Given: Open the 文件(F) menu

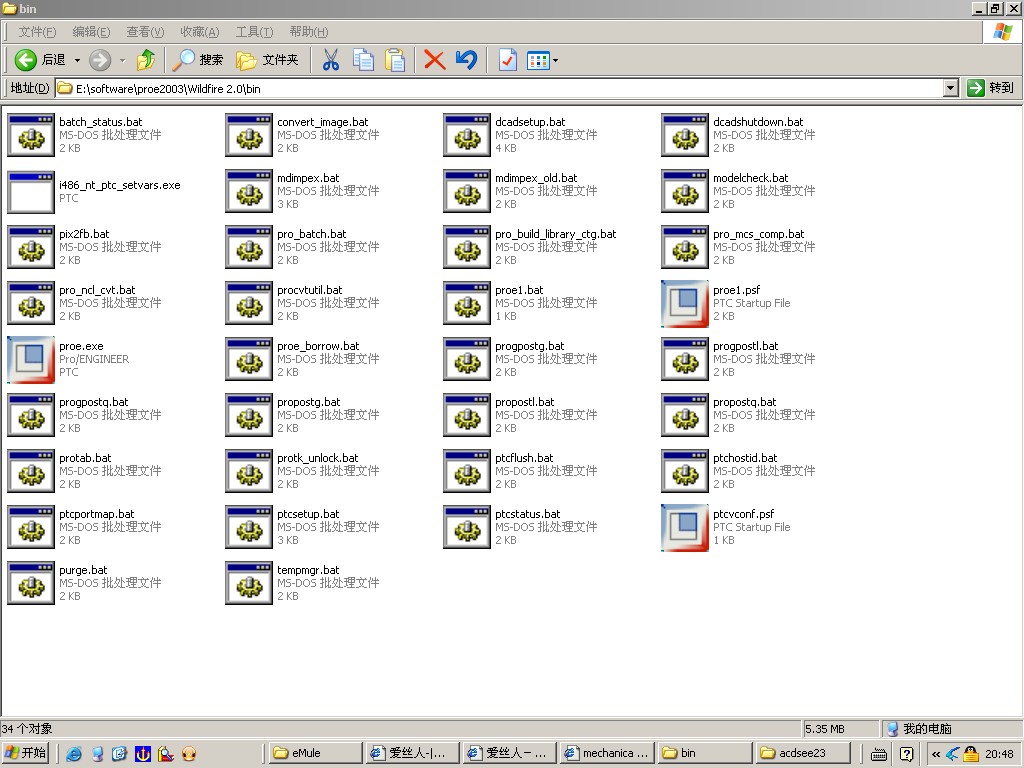Looking at the screenshot, I should point(37,32).
